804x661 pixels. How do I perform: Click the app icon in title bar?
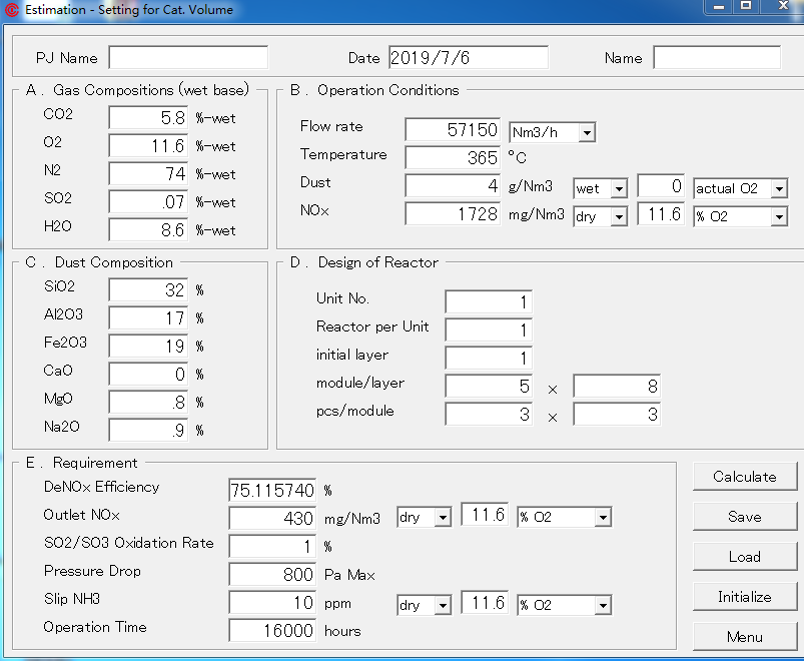(x=12, y=10)
